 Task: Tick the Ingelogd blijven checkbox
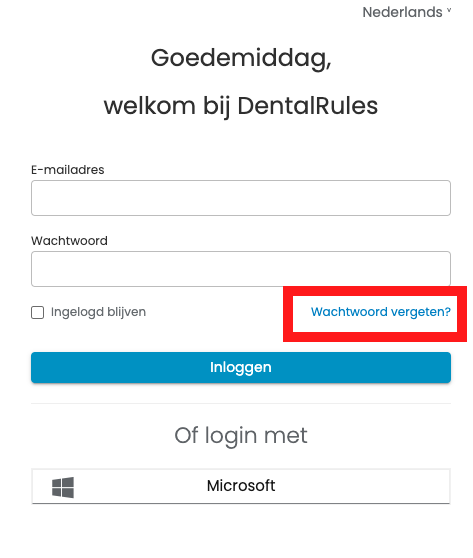37,312
